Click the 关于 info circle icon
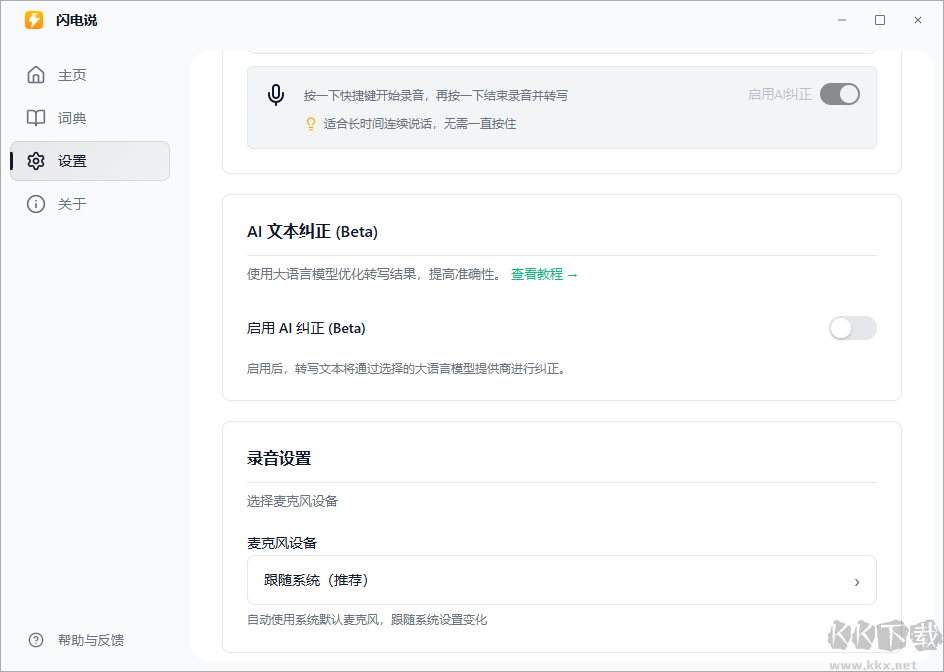This screenshot has width=944, height=672. coord(36,203)
